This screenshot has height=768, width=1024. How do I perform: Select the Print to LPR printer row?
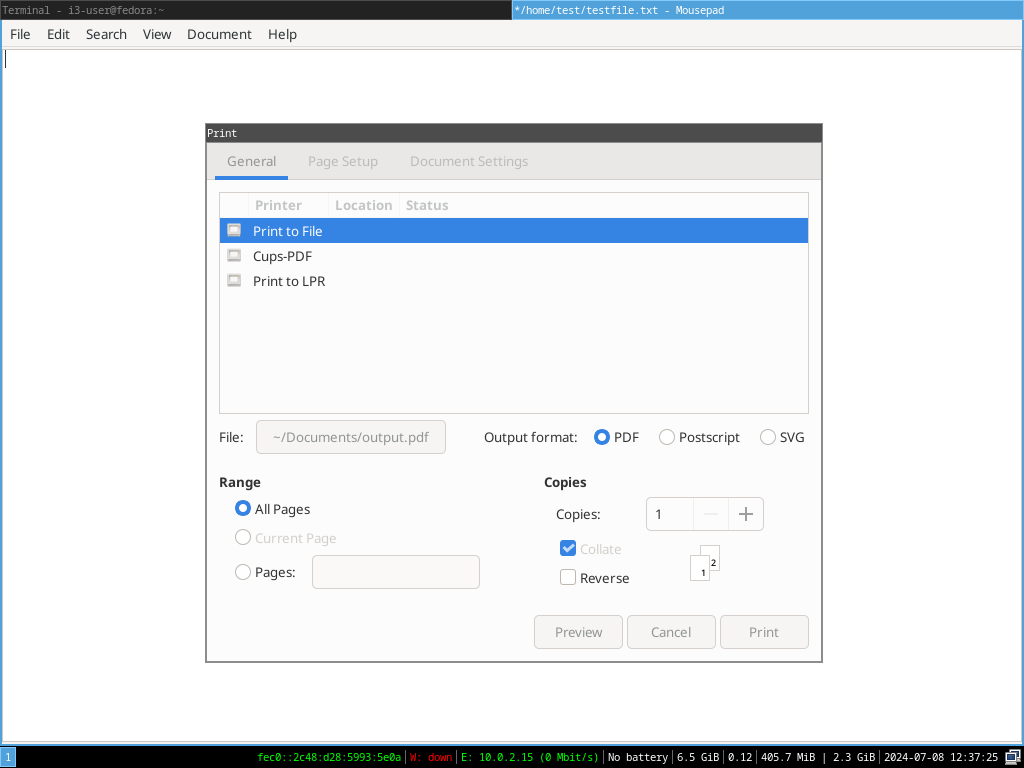(x=514, y=281)
